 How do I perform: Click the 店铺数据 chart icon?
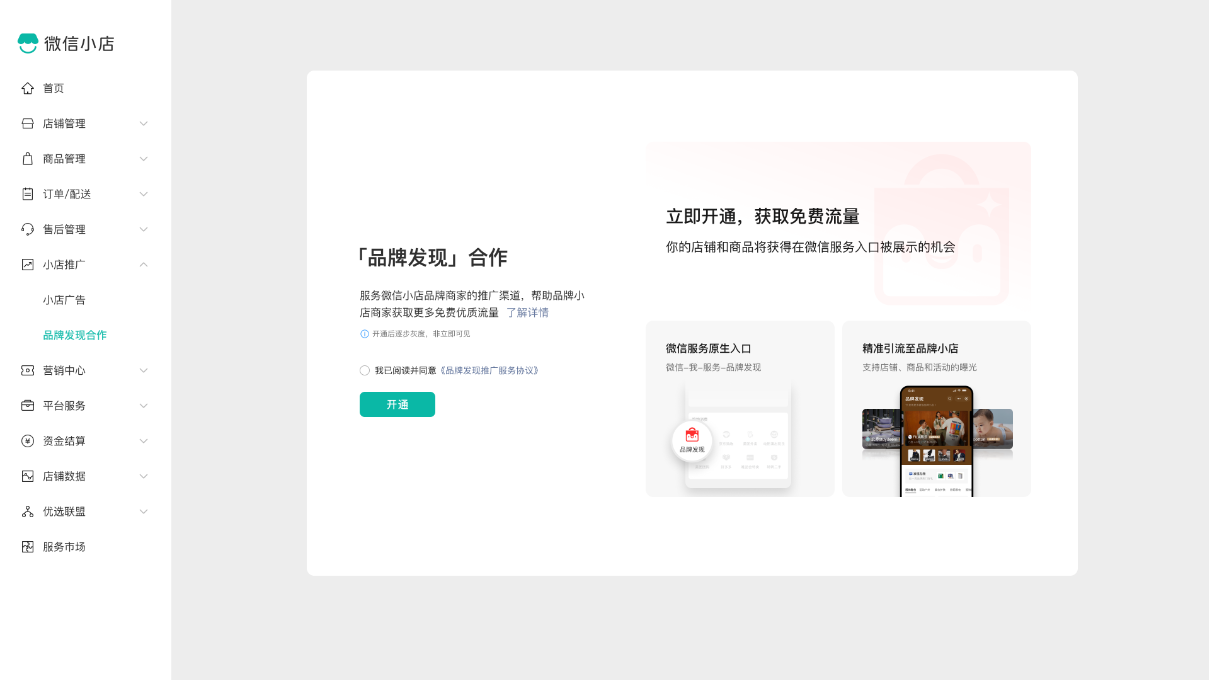coord(28,476)
